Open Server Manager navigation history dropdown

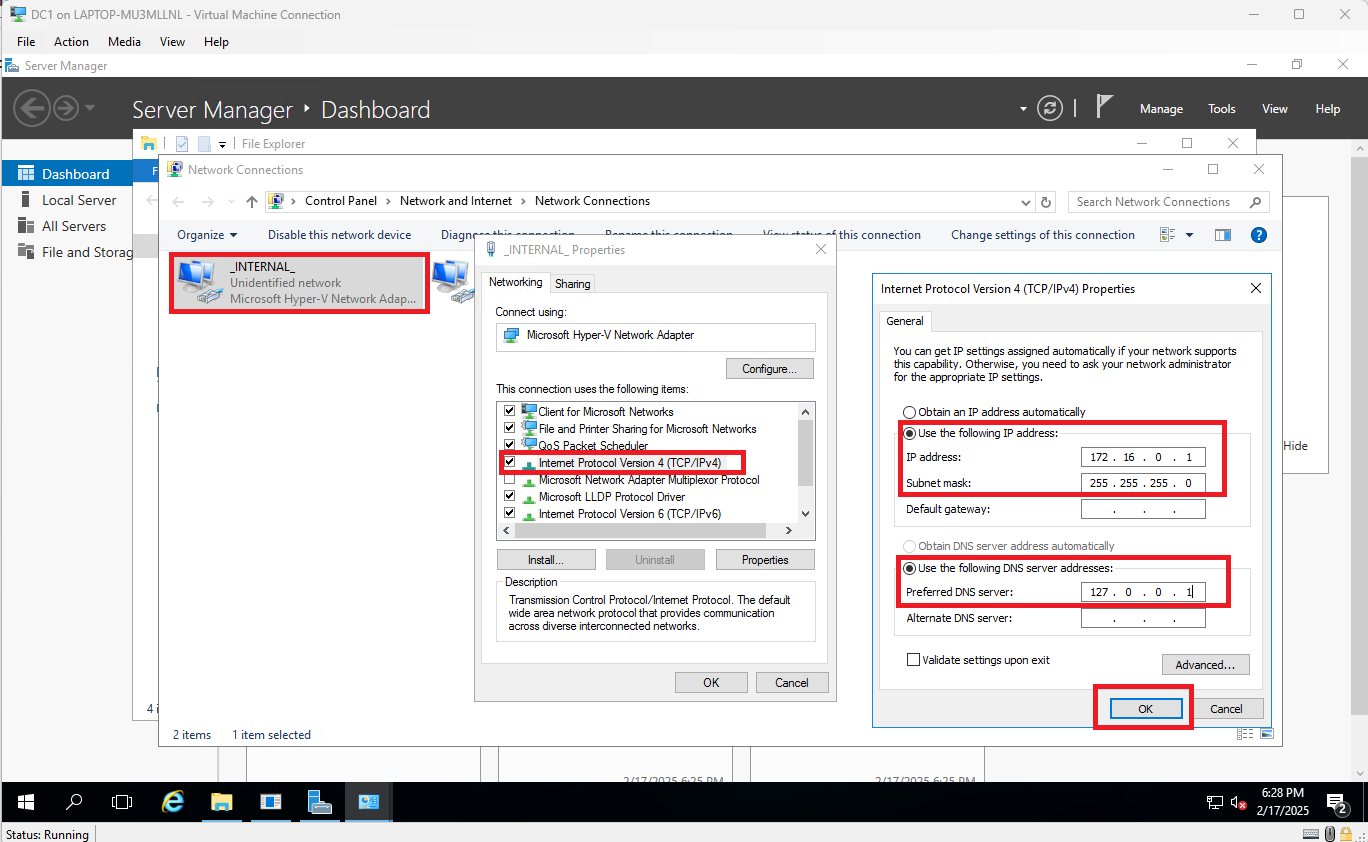90,108
